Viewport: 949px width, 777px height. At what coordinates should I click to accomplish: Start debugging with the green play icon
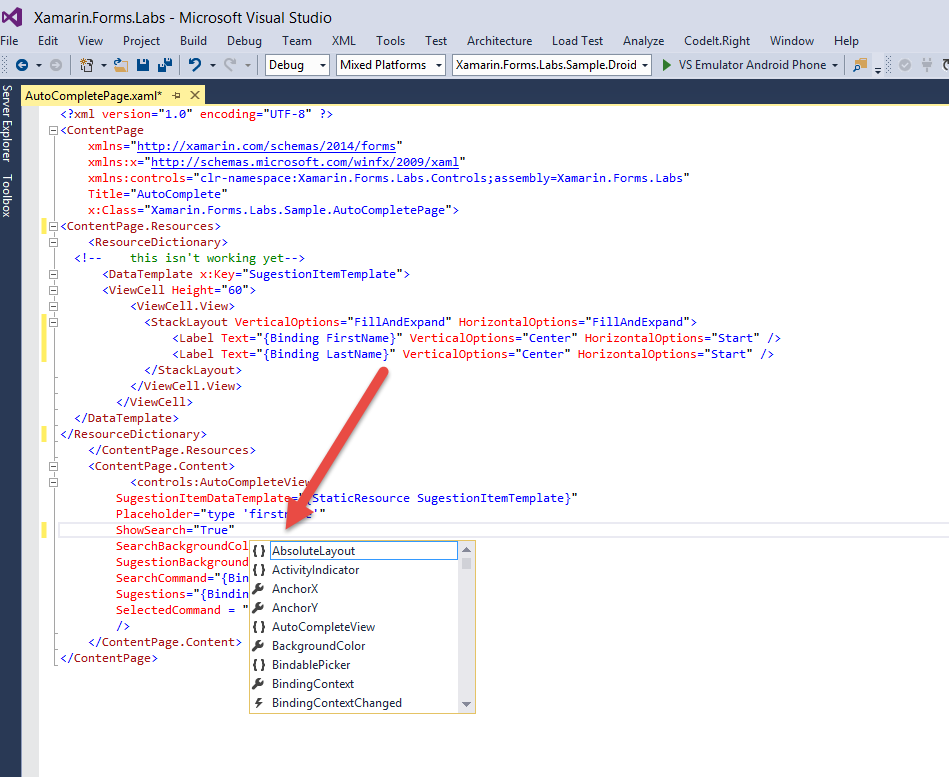[x=666, y=65]
